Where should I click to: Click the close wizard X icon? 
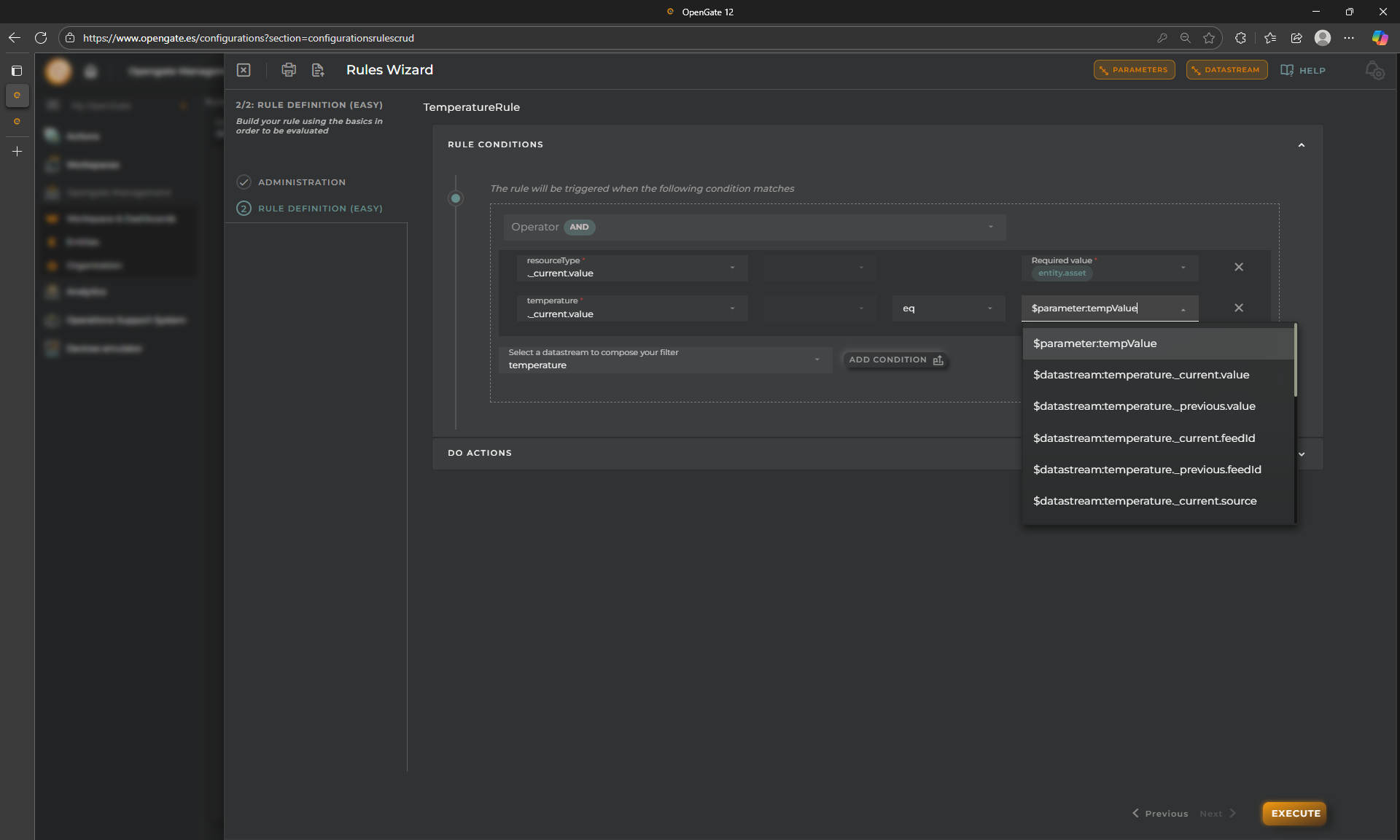click(x=244, y=70)
